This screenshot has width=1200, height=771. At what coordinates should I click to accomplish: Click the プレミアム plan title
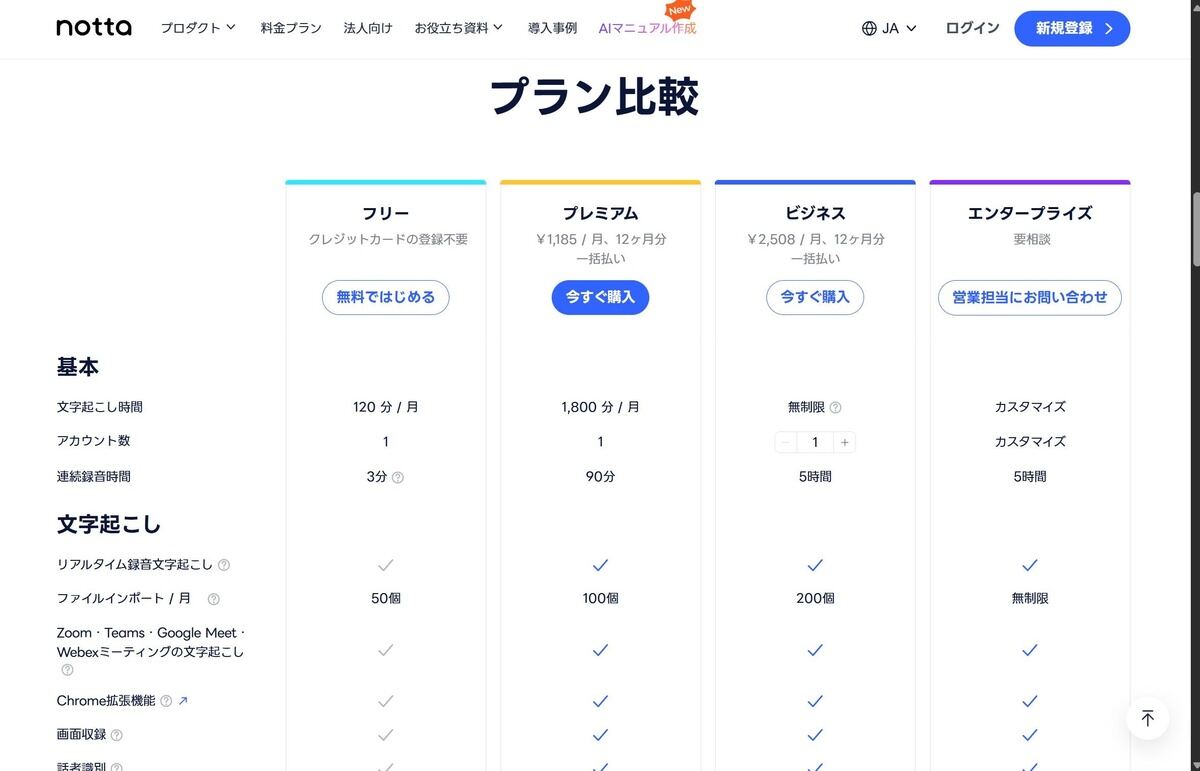click(x=600, y=213)
